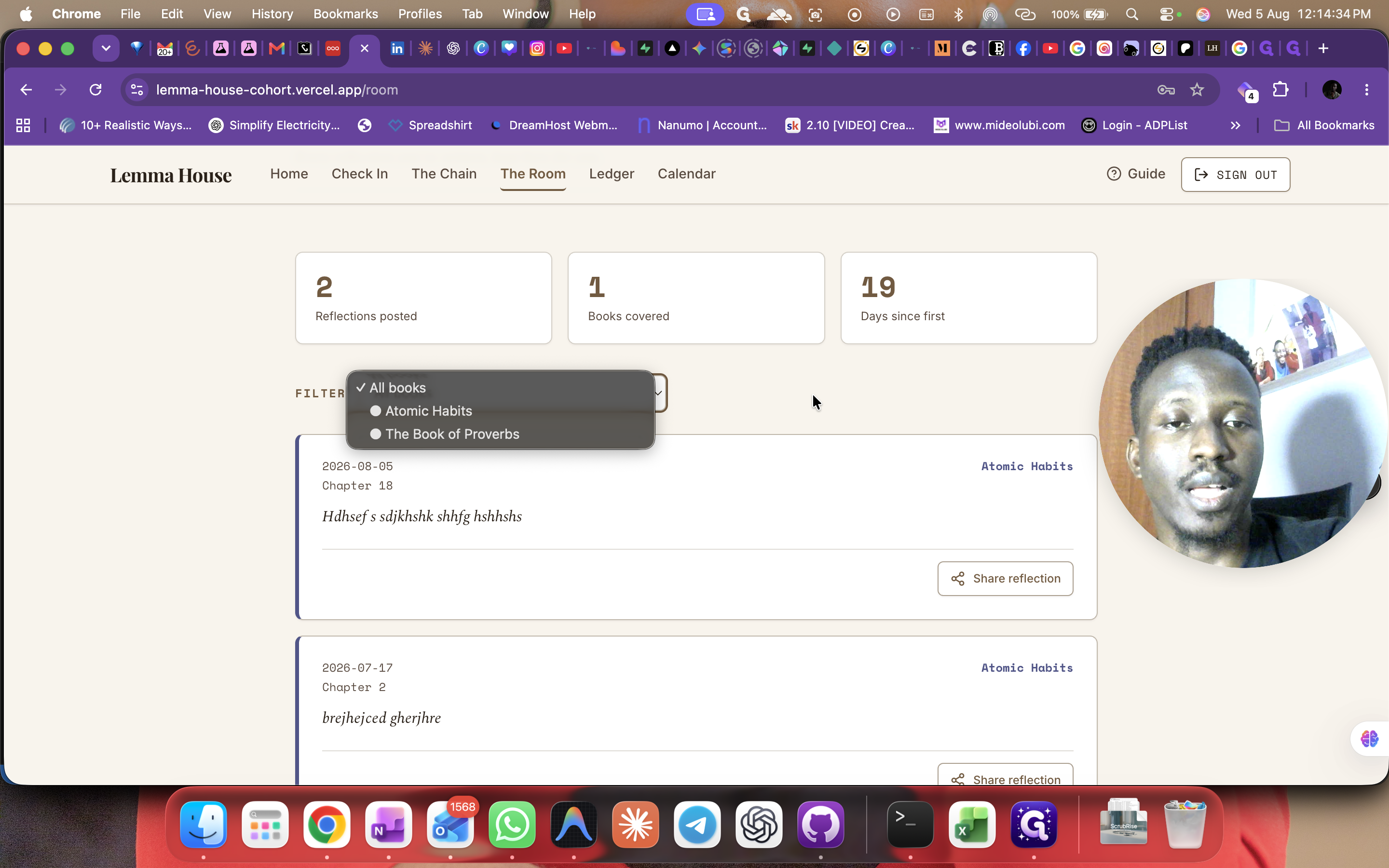Filter reflections by Atomic Habits
The width and height of the screenshot is (1389, 868).
501,411
